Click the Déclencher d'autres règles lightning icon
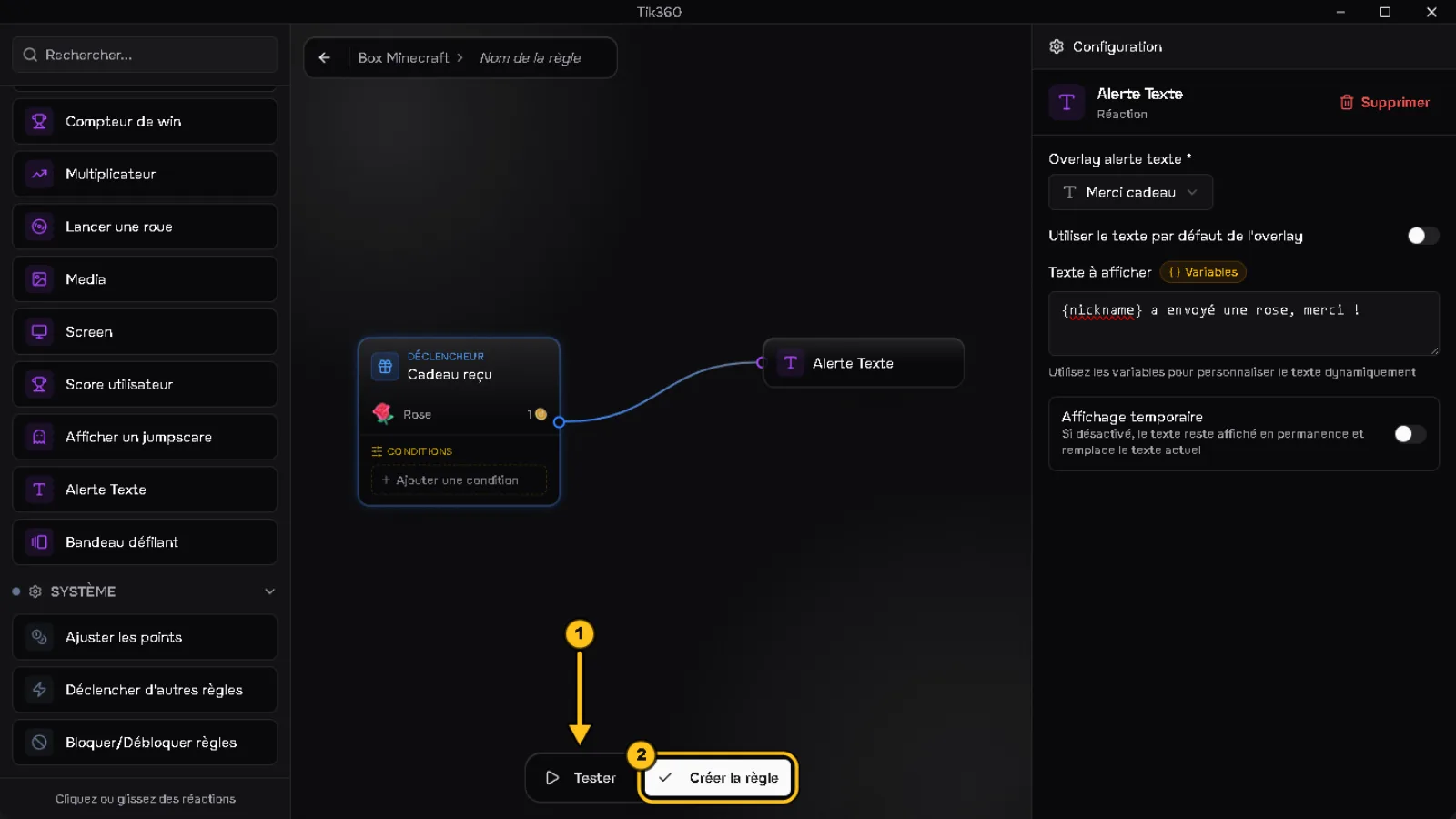The height and width of the screenshot is (819, 1456). (x=39, y=690)
